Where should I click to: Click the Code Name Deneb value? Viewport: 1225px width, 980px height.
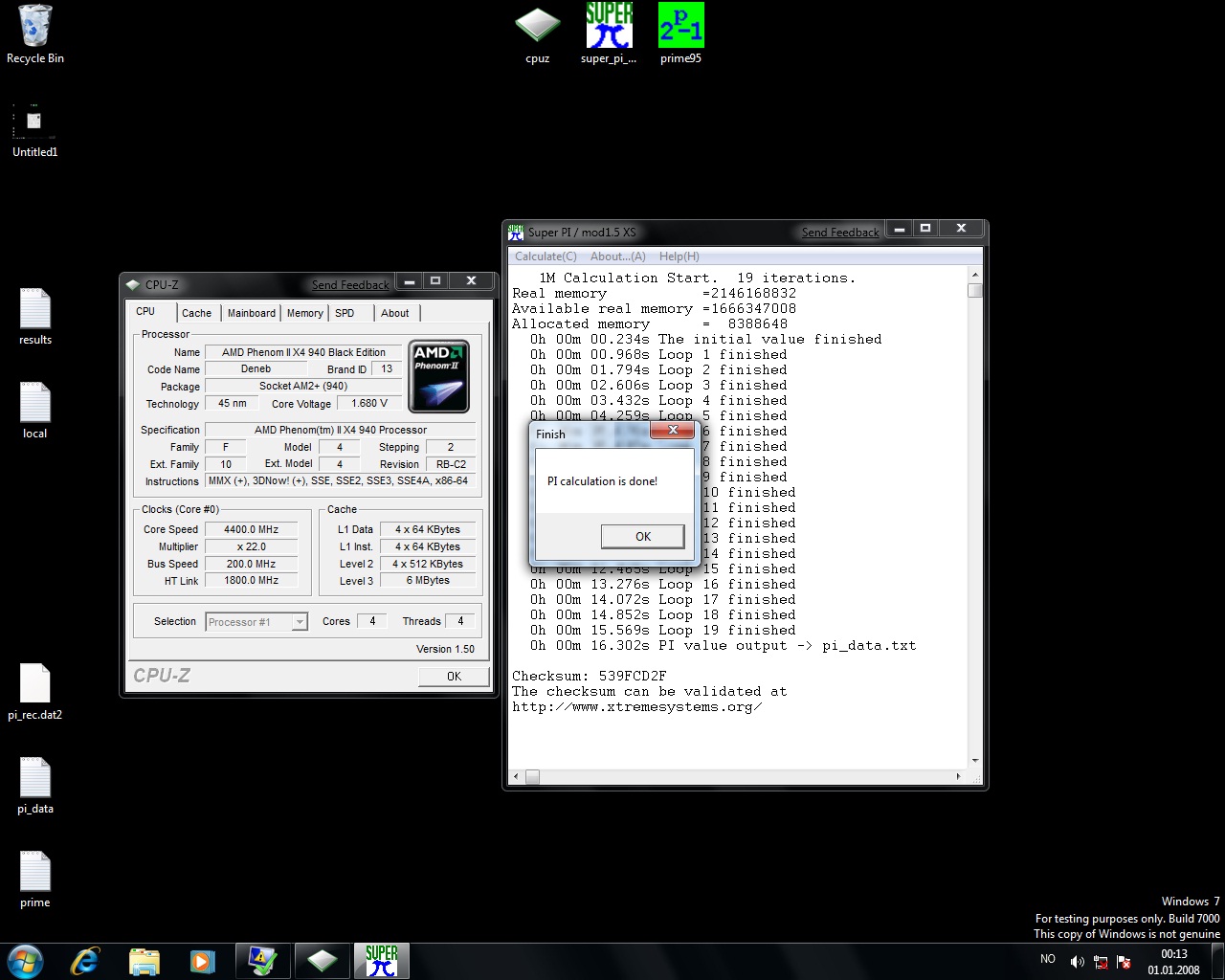(256, 368)
